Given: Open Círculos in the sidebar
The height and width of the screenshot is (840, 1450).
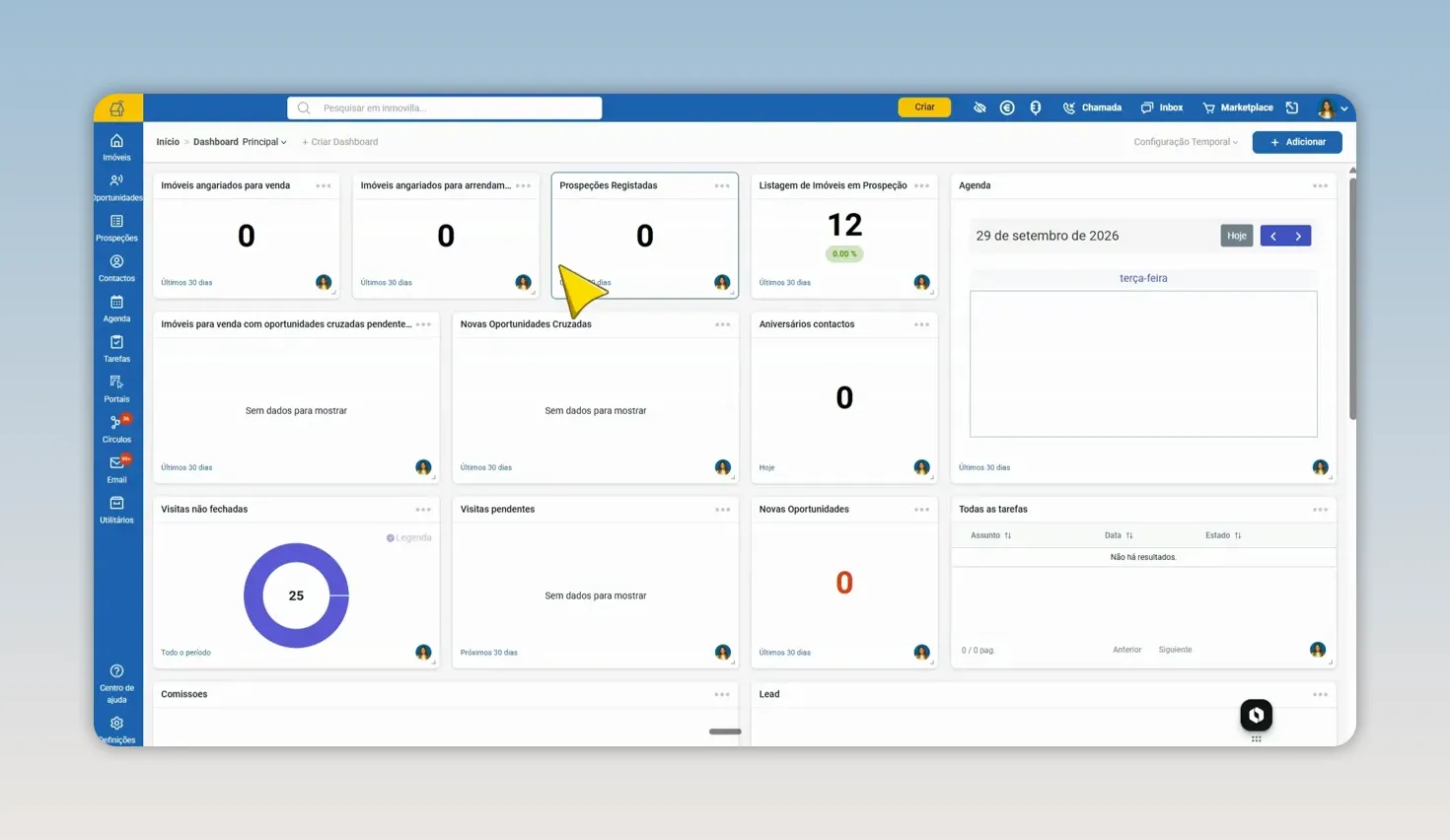Looking at the screenshot, I should pos(116,430).
